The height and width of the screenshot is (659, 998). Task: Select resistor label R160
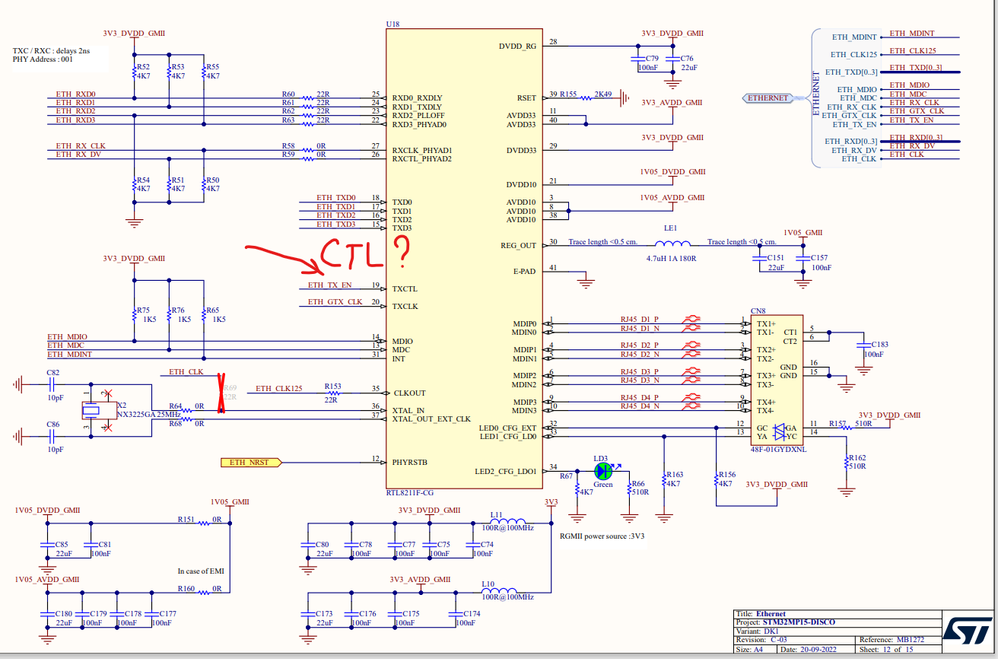(x=186, y=589)
